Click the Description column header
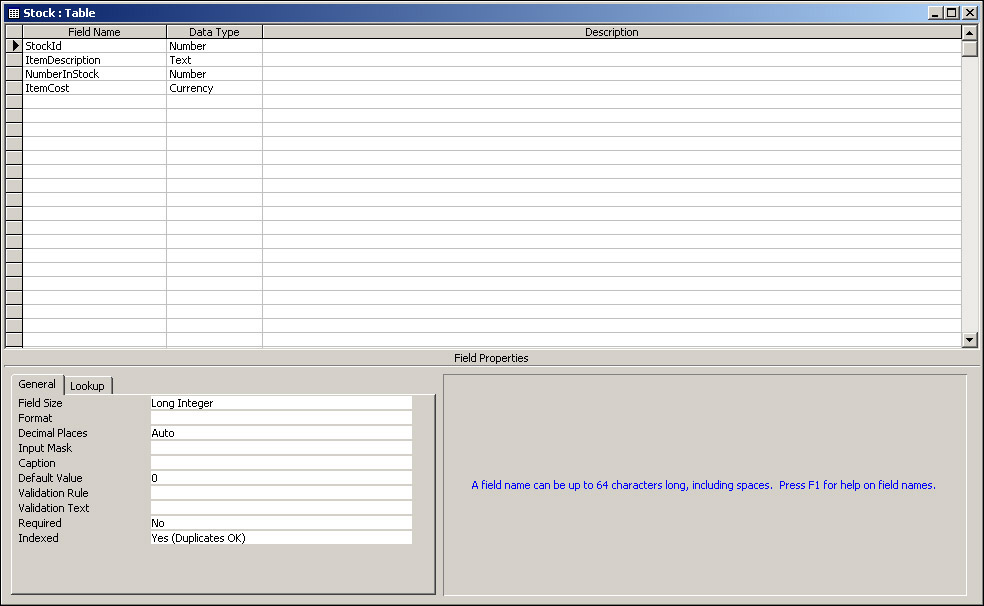Screen dimensions: 984x606 click(611, 32)
